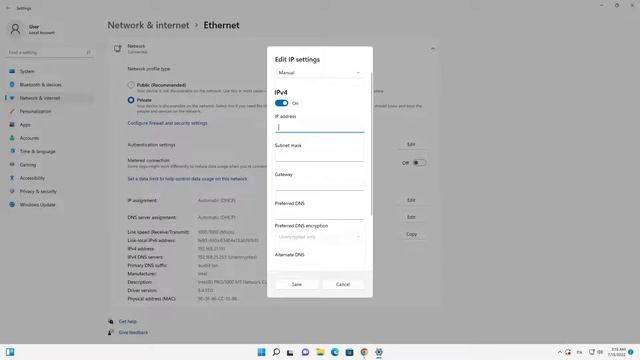Open the Get help link
This screenshot has width=640, height=360.
128,322
